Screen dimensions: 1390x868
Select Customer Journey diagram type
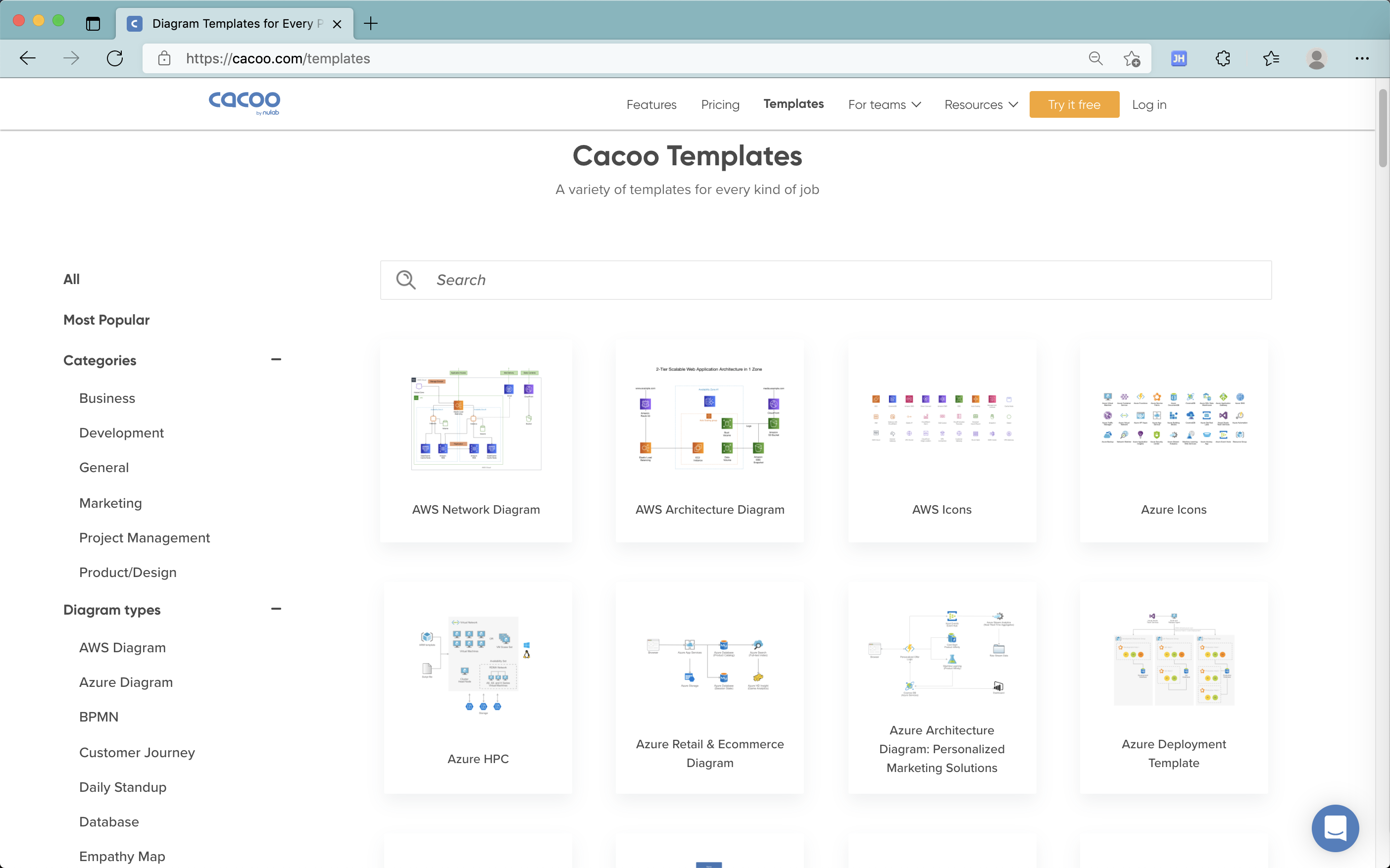click(137, 752)
